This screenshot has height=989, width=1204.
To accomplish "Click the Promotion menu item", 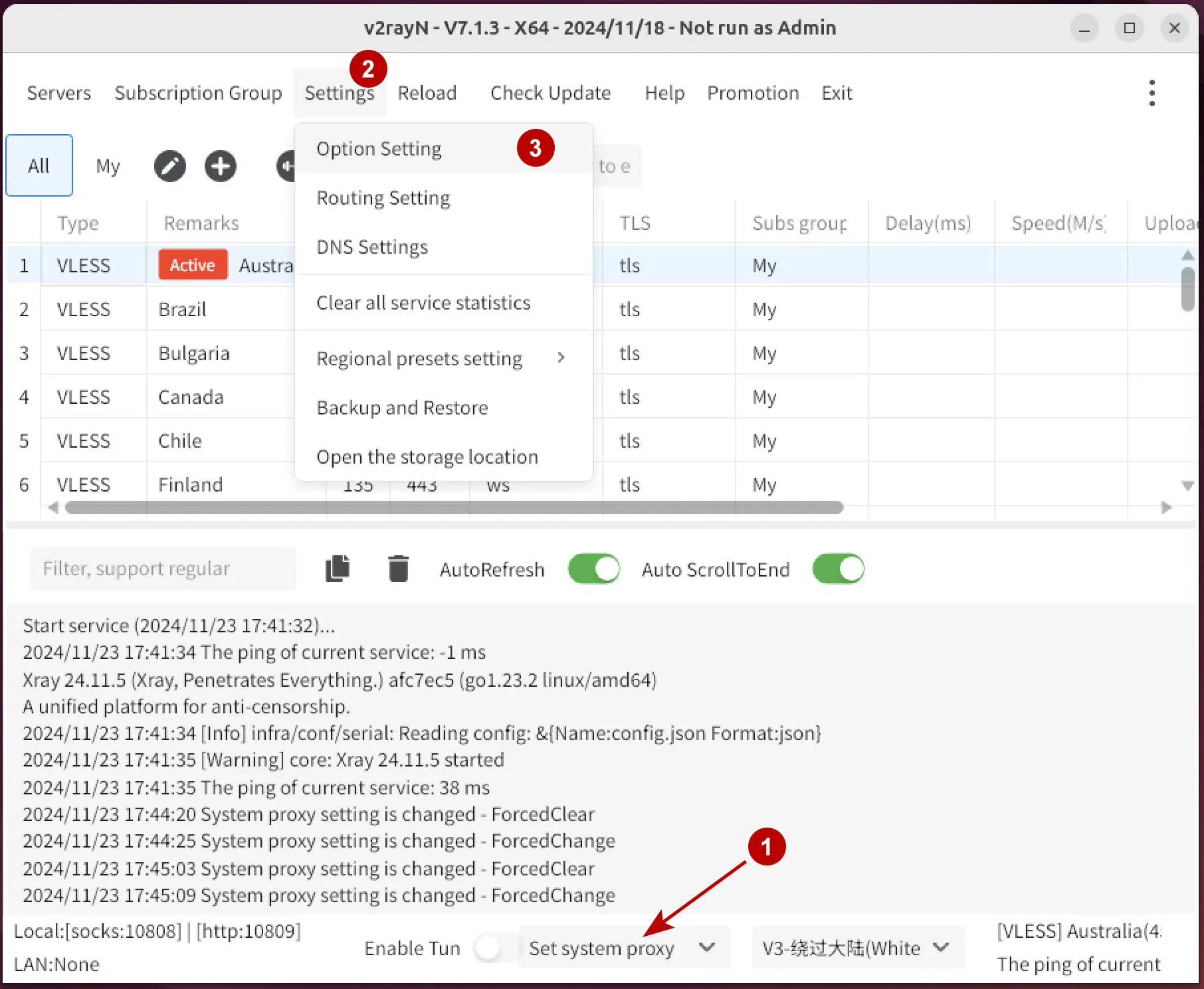I will pos(753,93).
